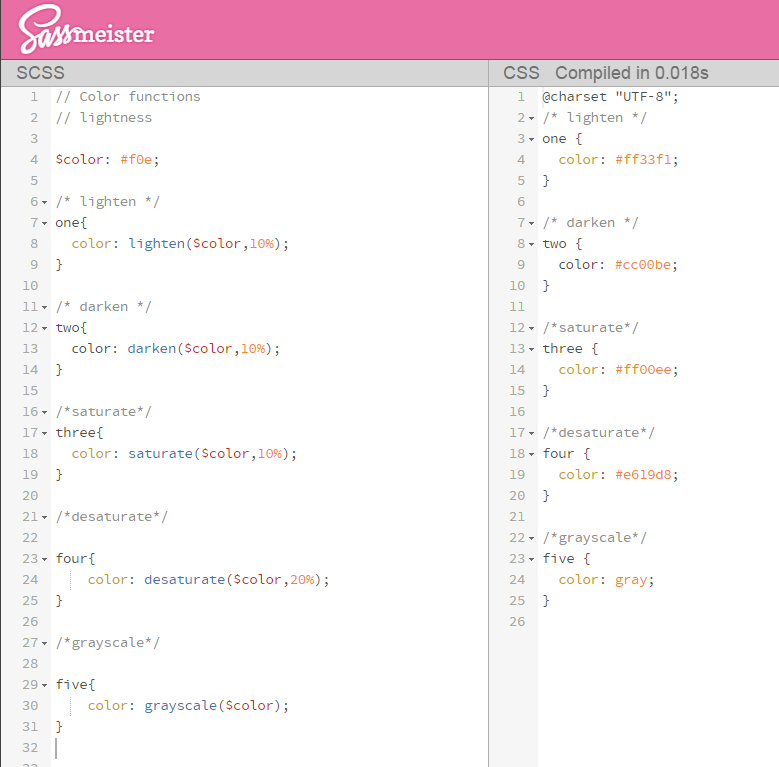Collapse fold arrow on SCSS line 7
Screen dimensions: 779x767
click(x=45, y=224)
